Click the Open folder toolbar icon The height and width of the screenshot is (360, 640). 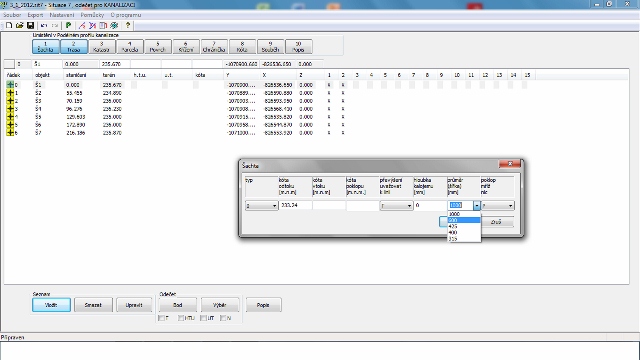[x=20, y=25]
